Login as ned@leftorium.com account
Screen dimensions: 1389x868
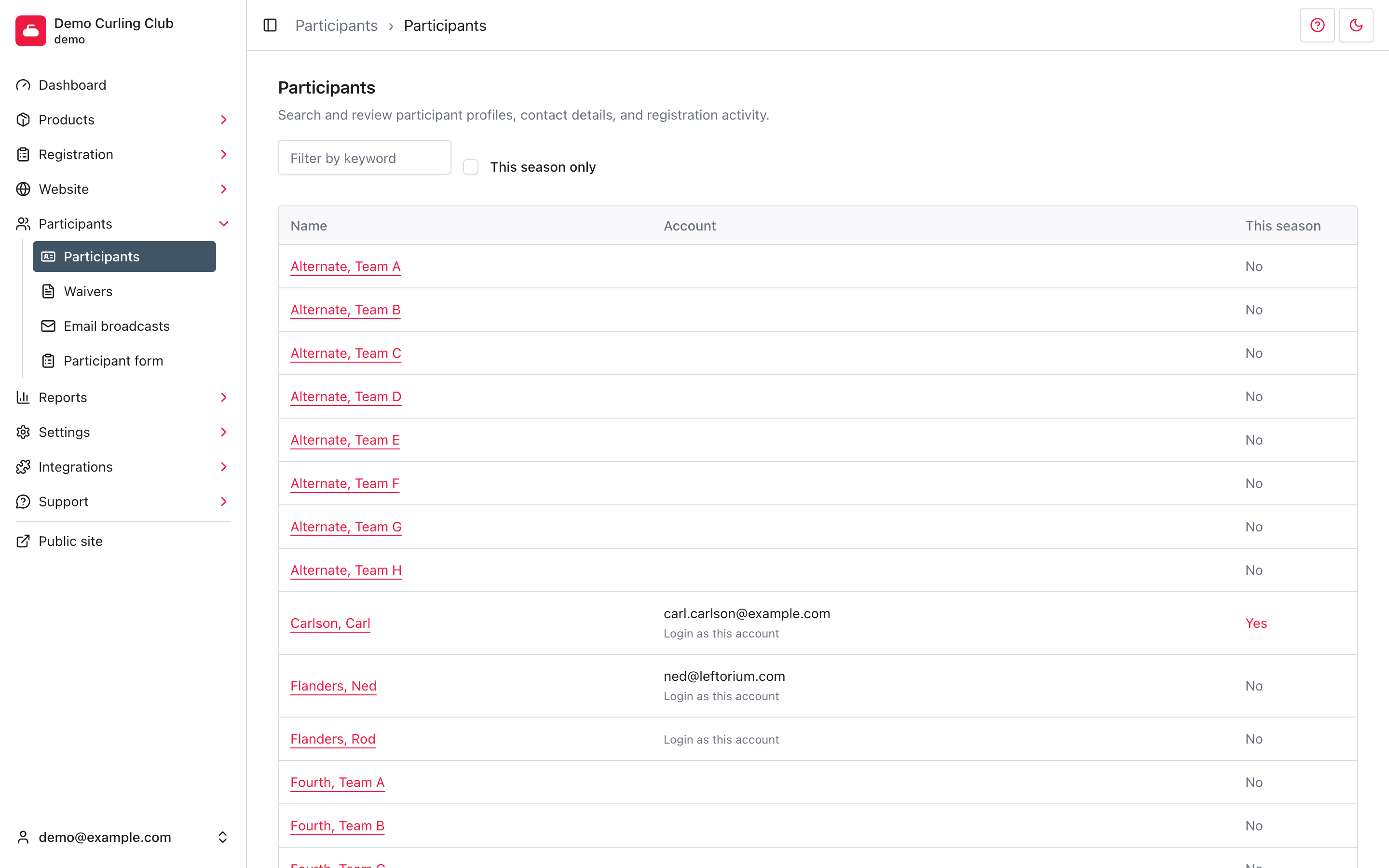pyautogui.click(x=721, y=696)
